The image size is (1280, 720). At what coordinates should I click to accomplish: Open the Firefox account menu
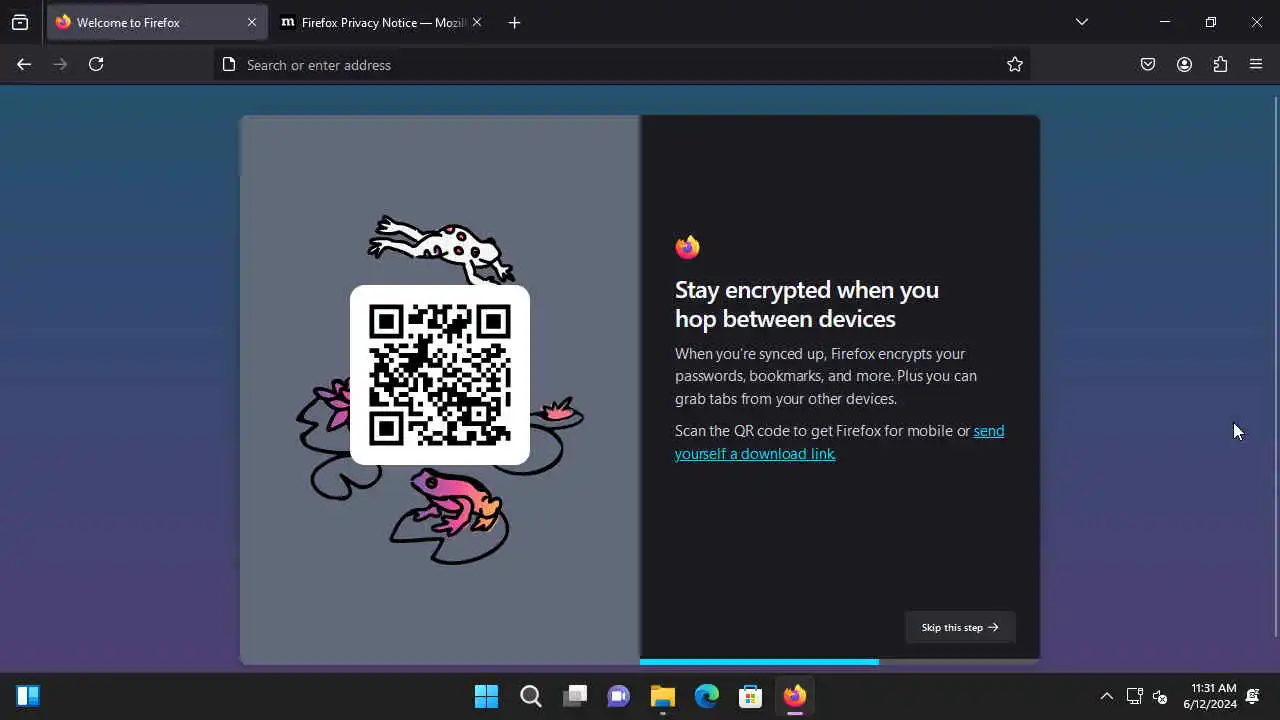click(x=1184, y=64)
